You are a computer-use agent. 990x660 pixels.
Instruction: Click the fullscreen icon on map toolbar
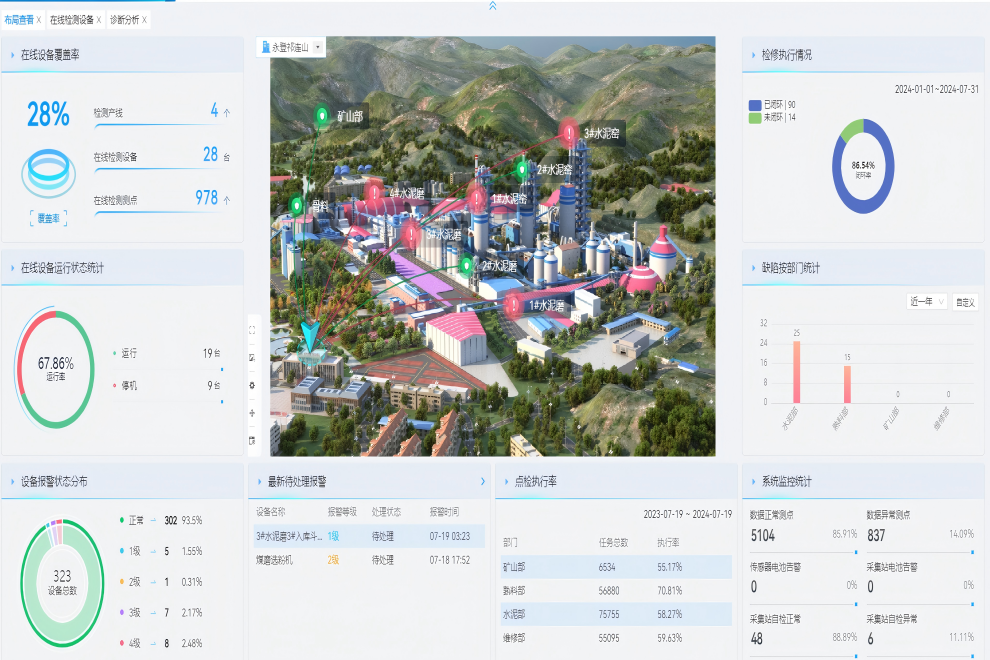click(x=251, y=330)
